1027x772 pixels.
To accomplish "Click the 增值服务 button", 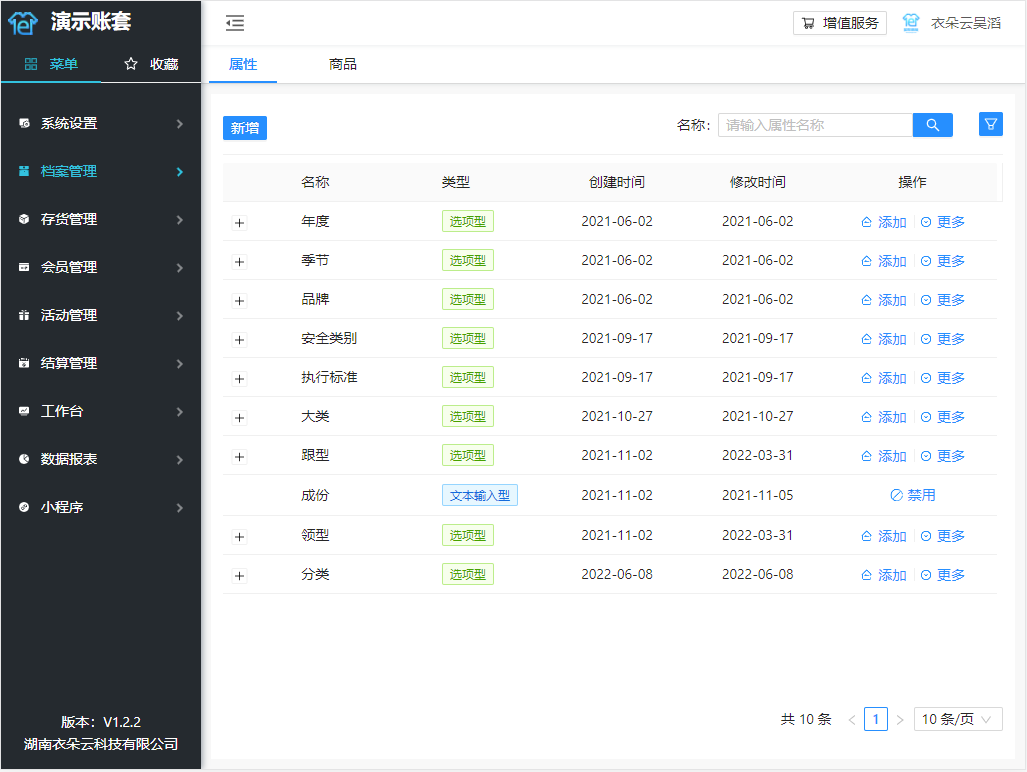I will (x=840, y=23).
